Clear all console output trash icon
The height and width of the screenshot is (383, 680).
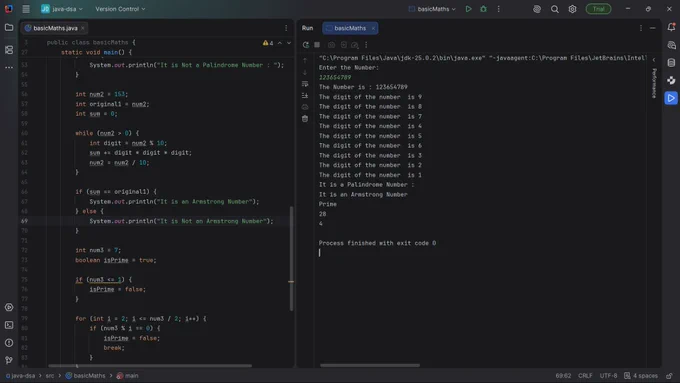pos(305,118)
